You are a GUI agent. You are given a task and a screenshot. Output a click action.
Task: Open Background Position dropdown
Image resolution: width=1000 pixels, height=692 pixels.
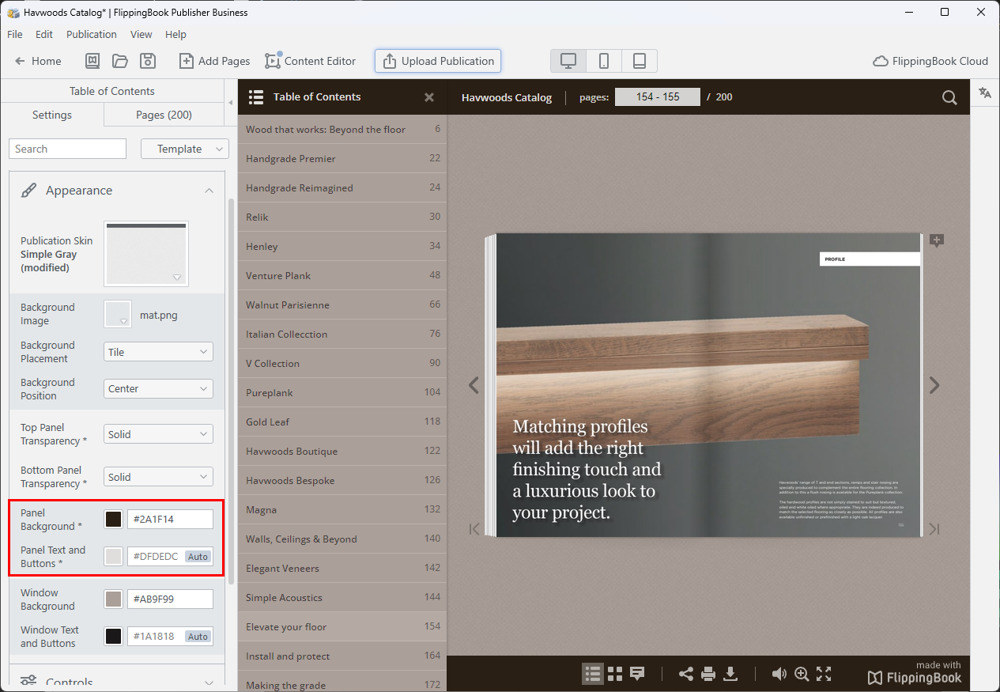158,389
